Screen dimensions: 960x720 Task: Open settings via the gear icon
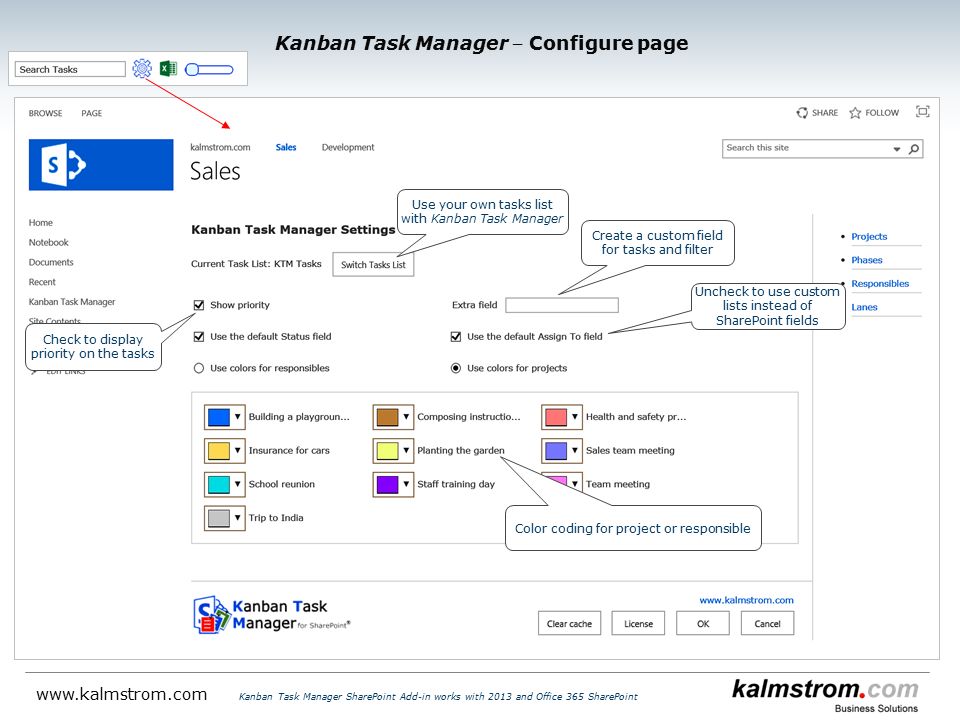click(x=142, y=68)
